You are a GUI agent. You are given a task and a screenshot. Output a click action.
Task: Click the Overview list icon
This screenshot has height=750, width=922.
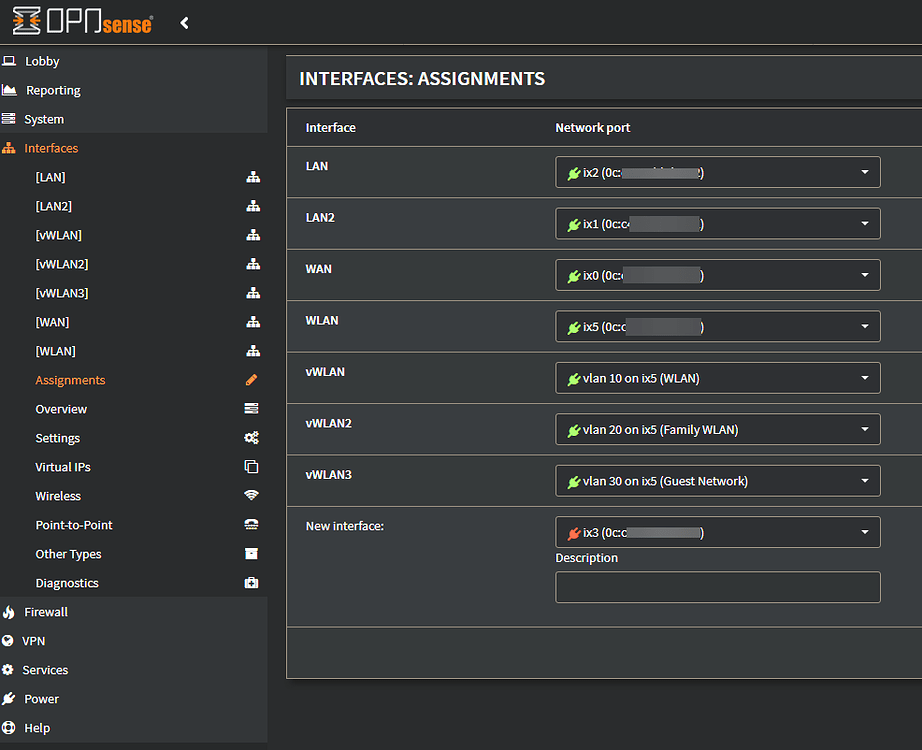tap(253, 409)
